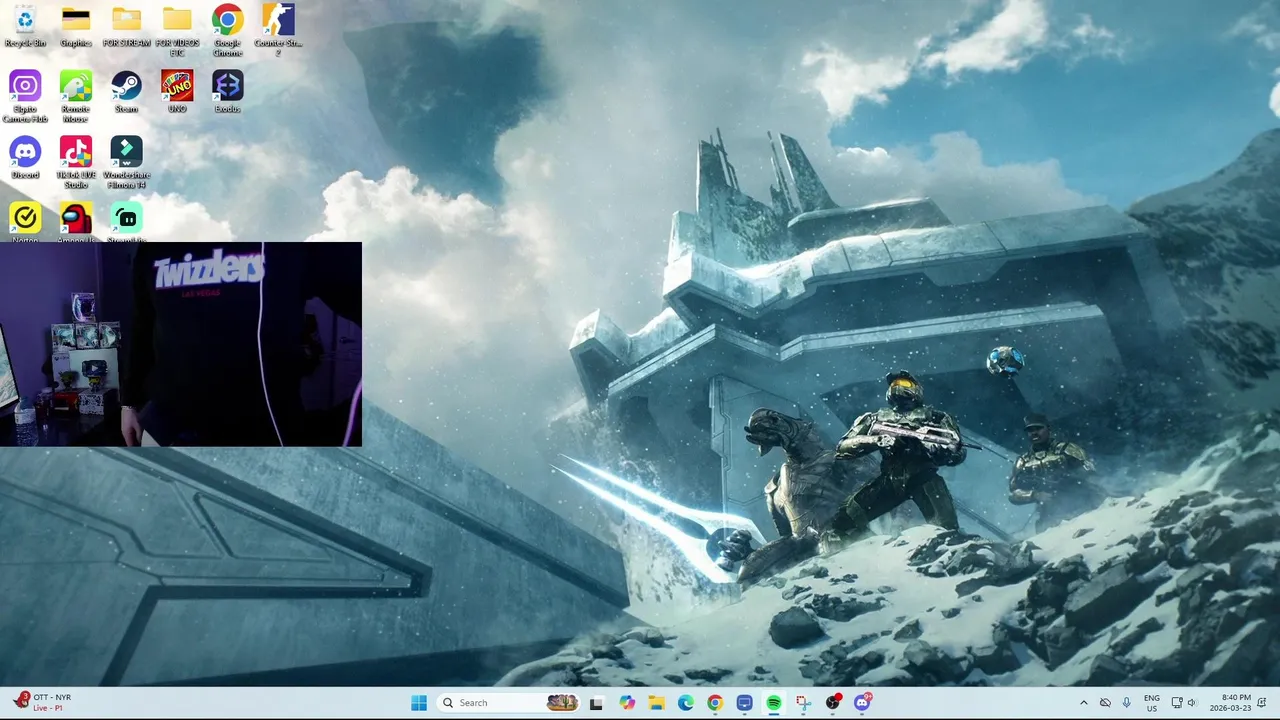Select the Elgato Camera Hub shortcut
This screenshot has width=1280, height=720.
coord(25,96)
